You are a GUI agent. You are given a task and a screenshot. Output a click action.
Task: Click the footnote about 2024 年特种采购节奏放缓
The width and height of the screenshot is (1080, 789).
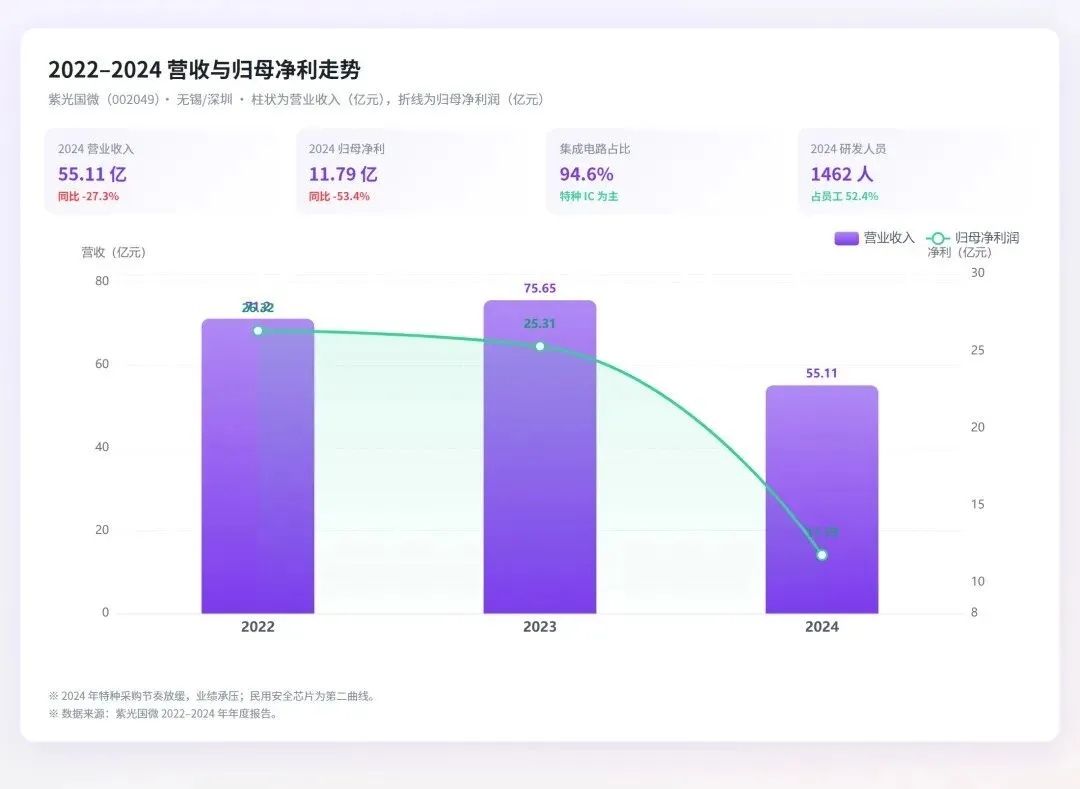[213, 696]
